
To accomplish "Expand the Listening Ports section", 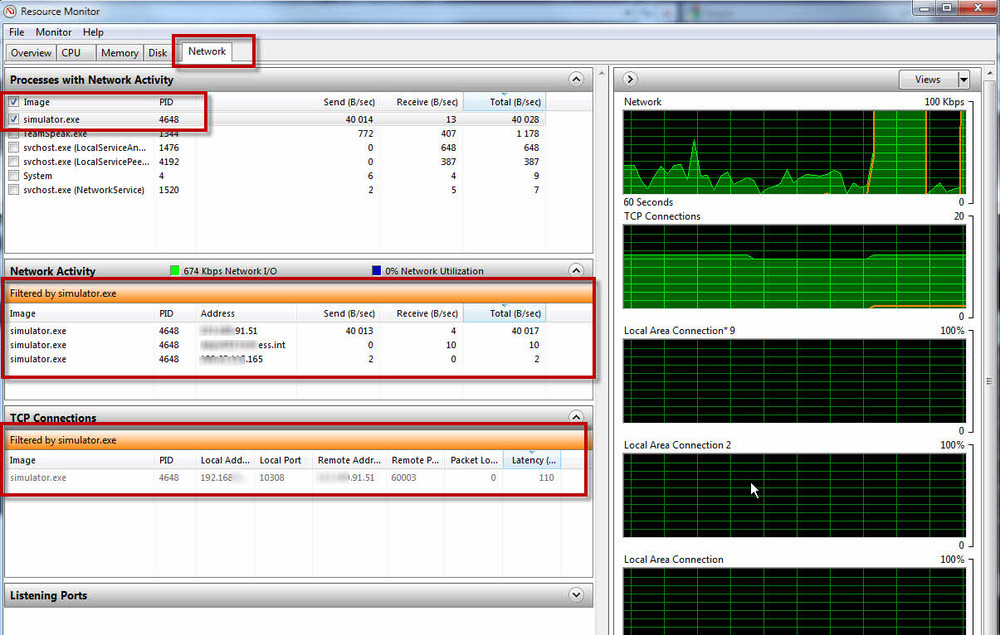I will 576,595.
